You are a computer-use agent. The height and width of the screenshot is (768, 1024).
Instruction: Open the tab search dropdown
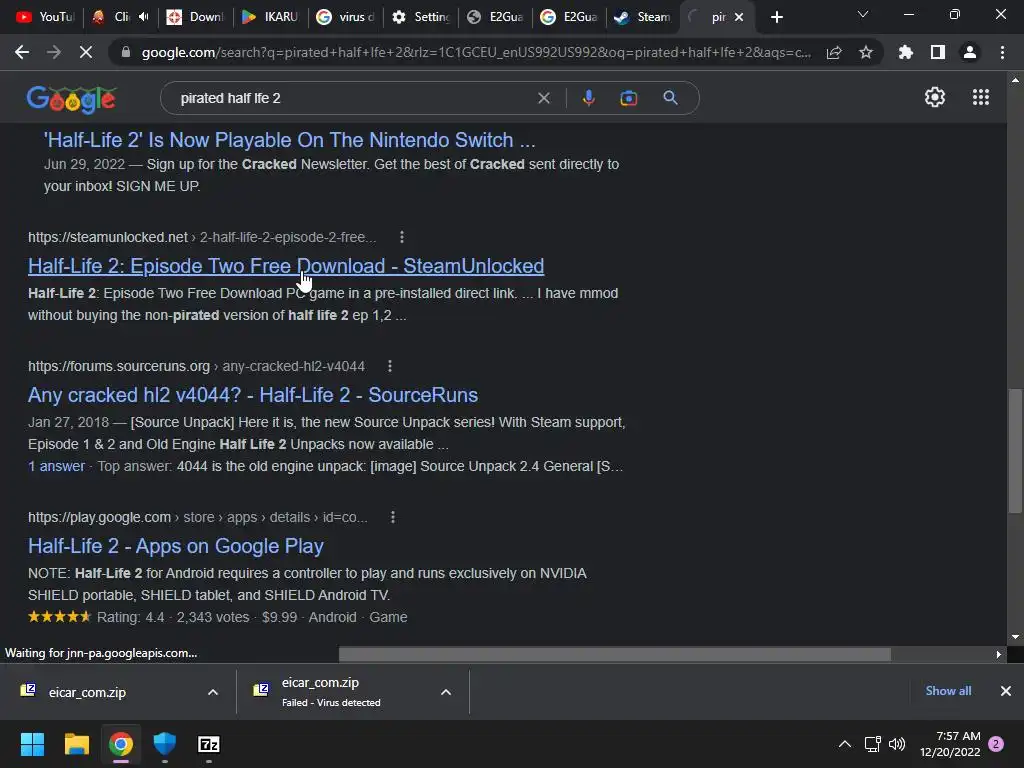[x=863, y=14]
